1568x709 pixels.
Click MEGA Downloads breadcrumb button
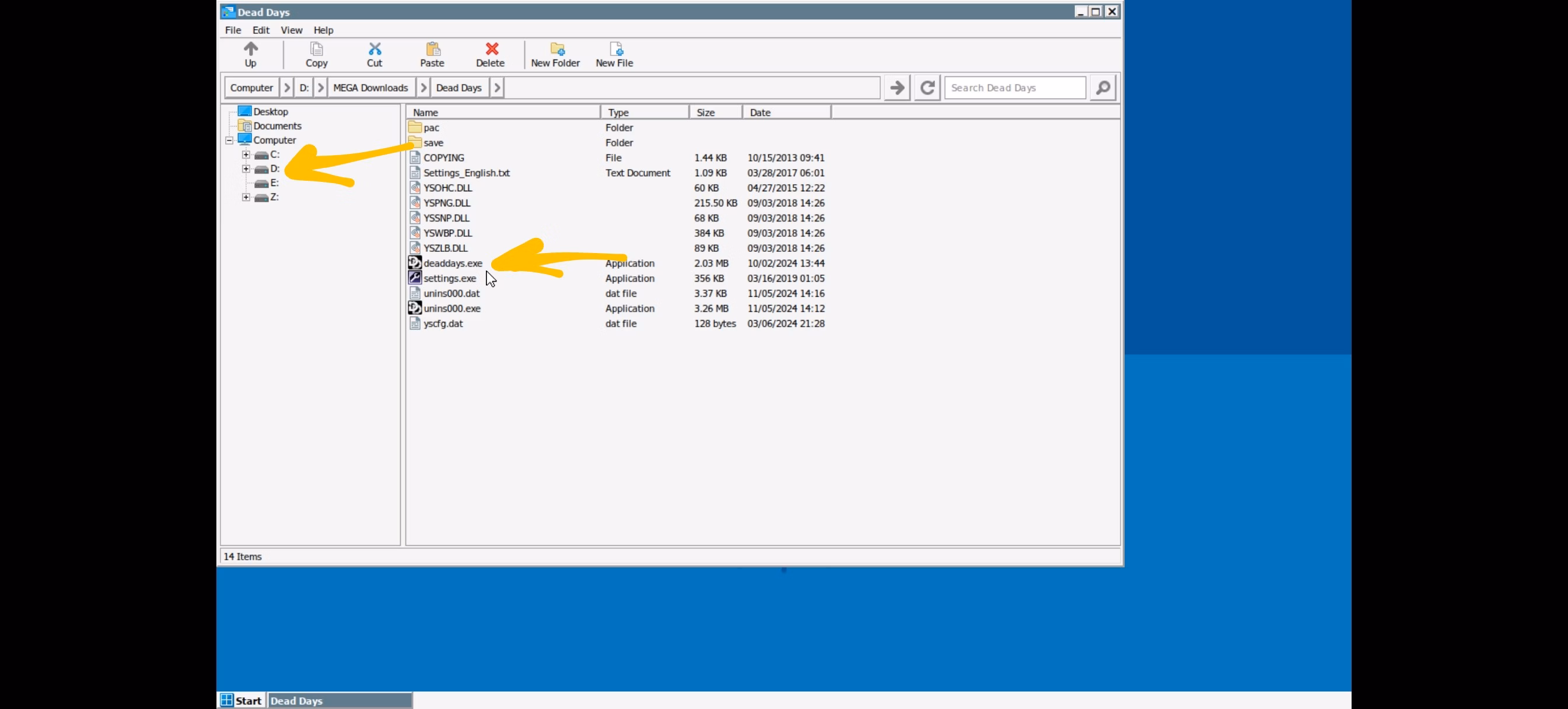coord(370,87)
